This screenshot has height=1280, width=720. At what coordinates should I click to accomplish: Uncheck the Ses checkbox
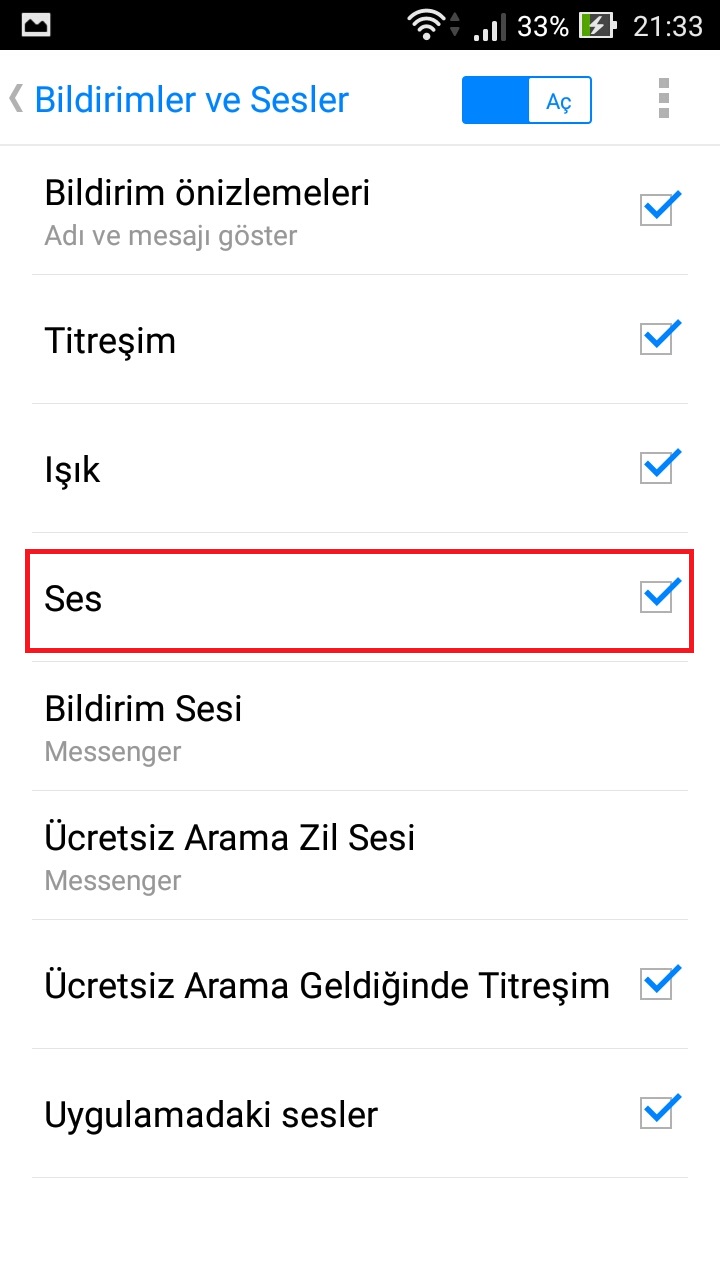659,596
